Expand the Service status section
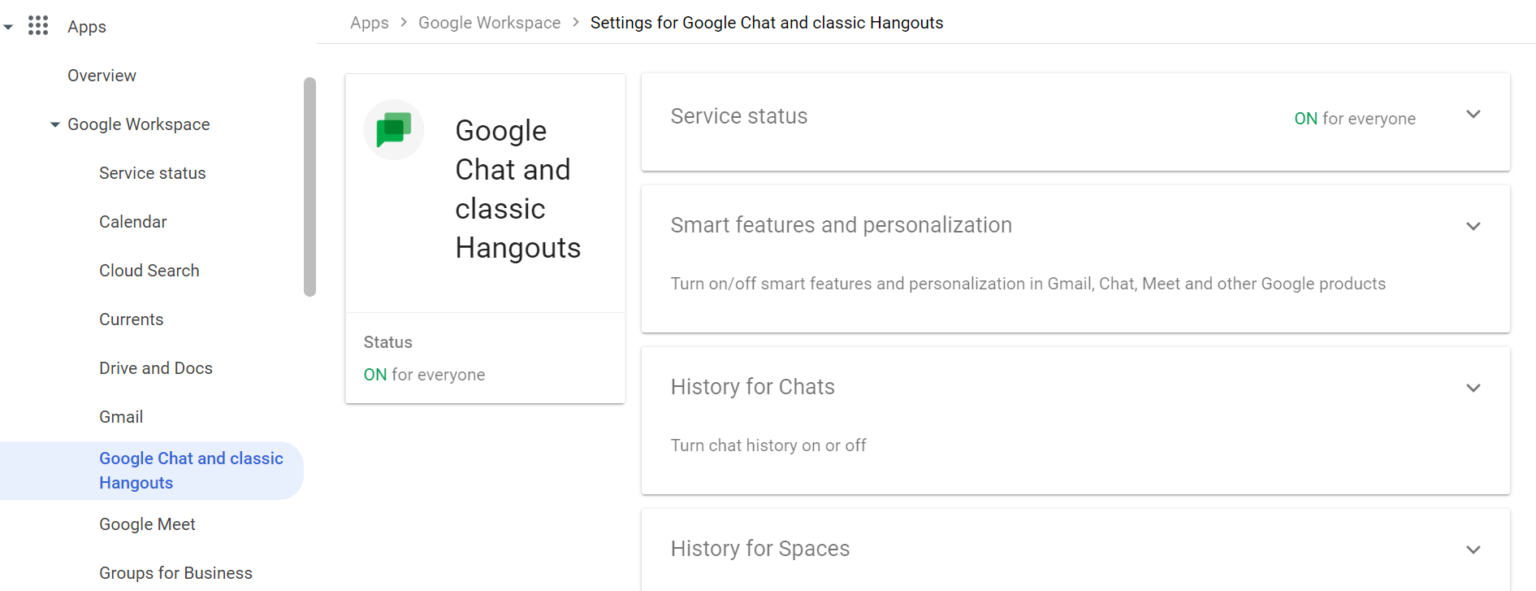Viewport: 1536px width, 591px height. click(x=1473, y=114)
